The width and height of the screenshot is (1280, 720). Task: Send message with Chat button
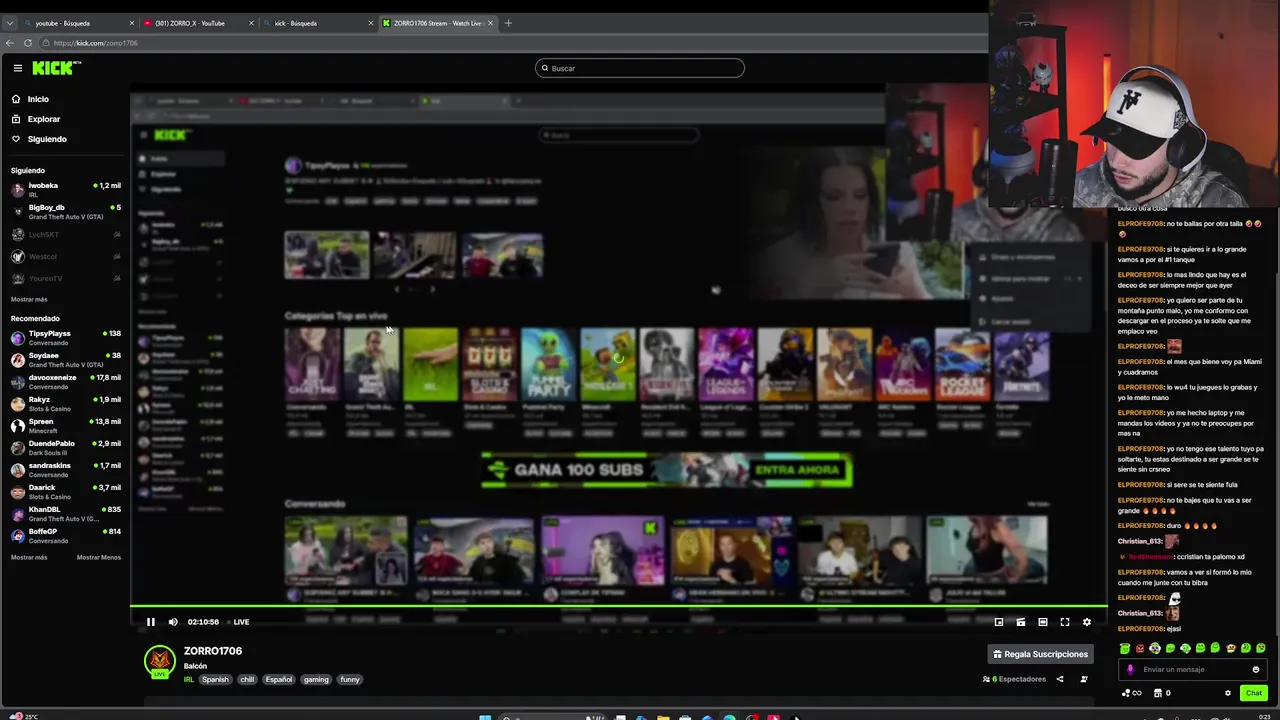[1253, 693]
